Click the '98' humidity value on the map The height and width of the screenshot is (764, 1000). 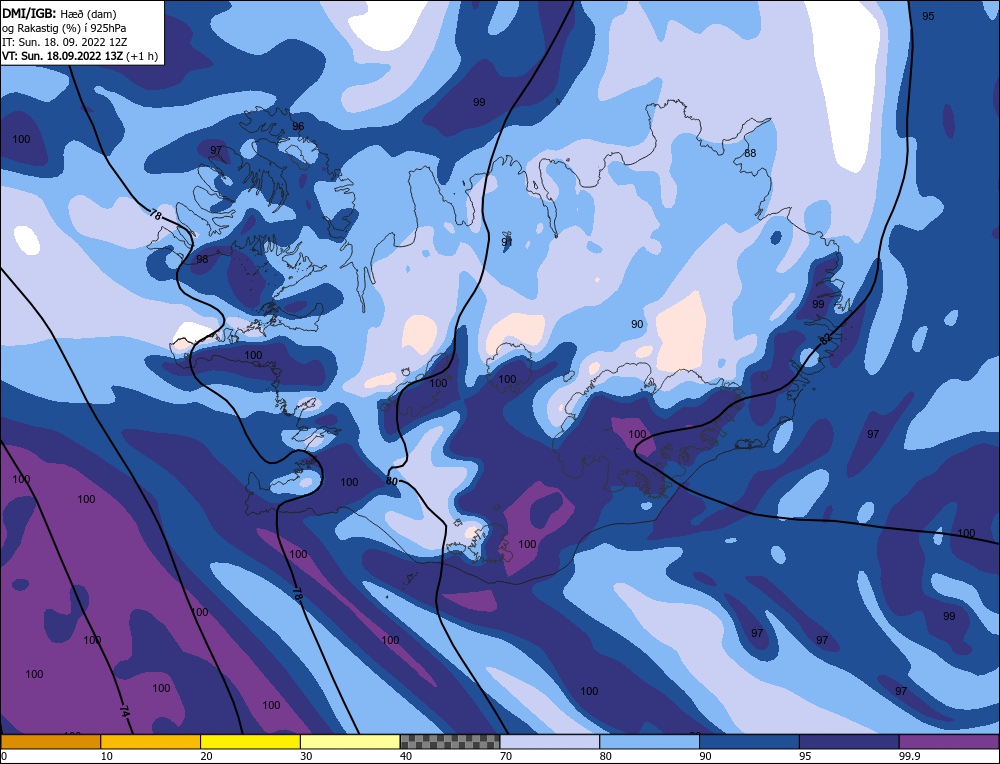[x=202, y=260]
